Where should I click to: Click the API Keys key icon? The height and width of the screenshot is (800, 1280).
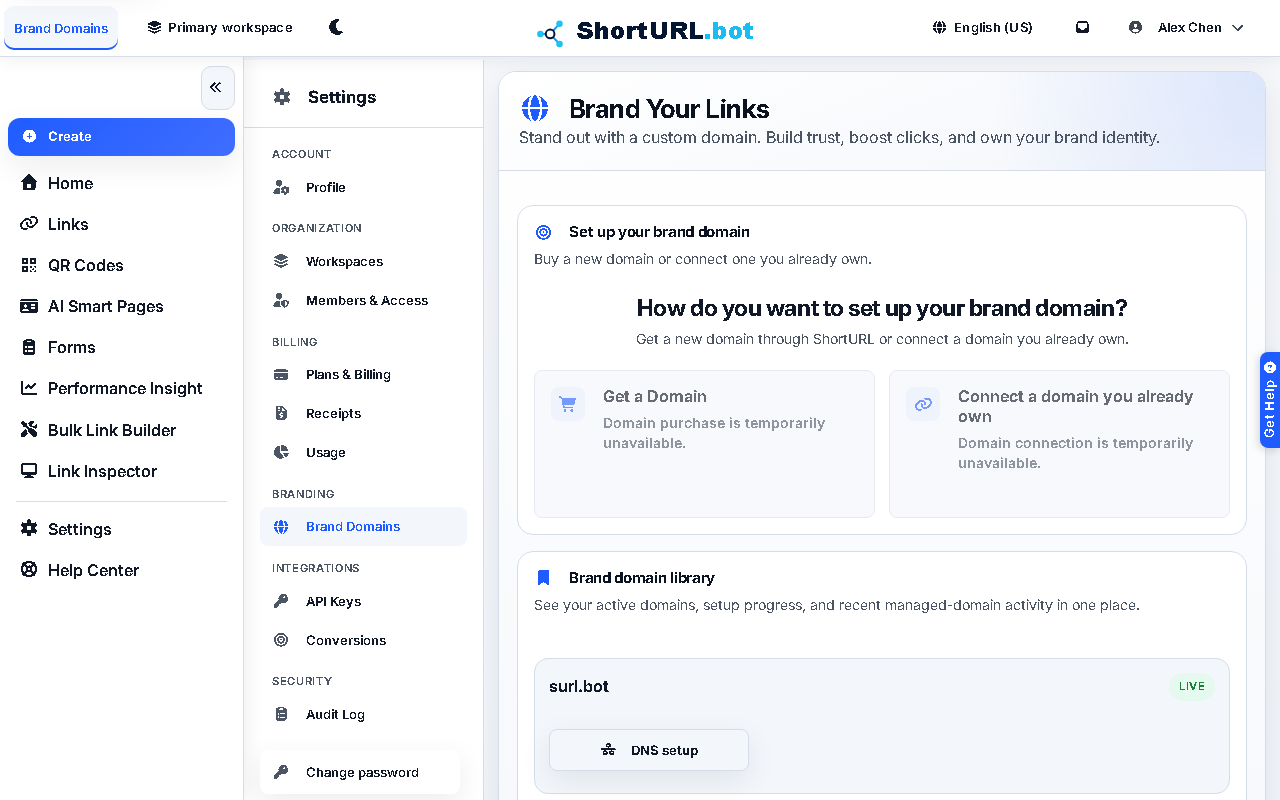point(281,602)
